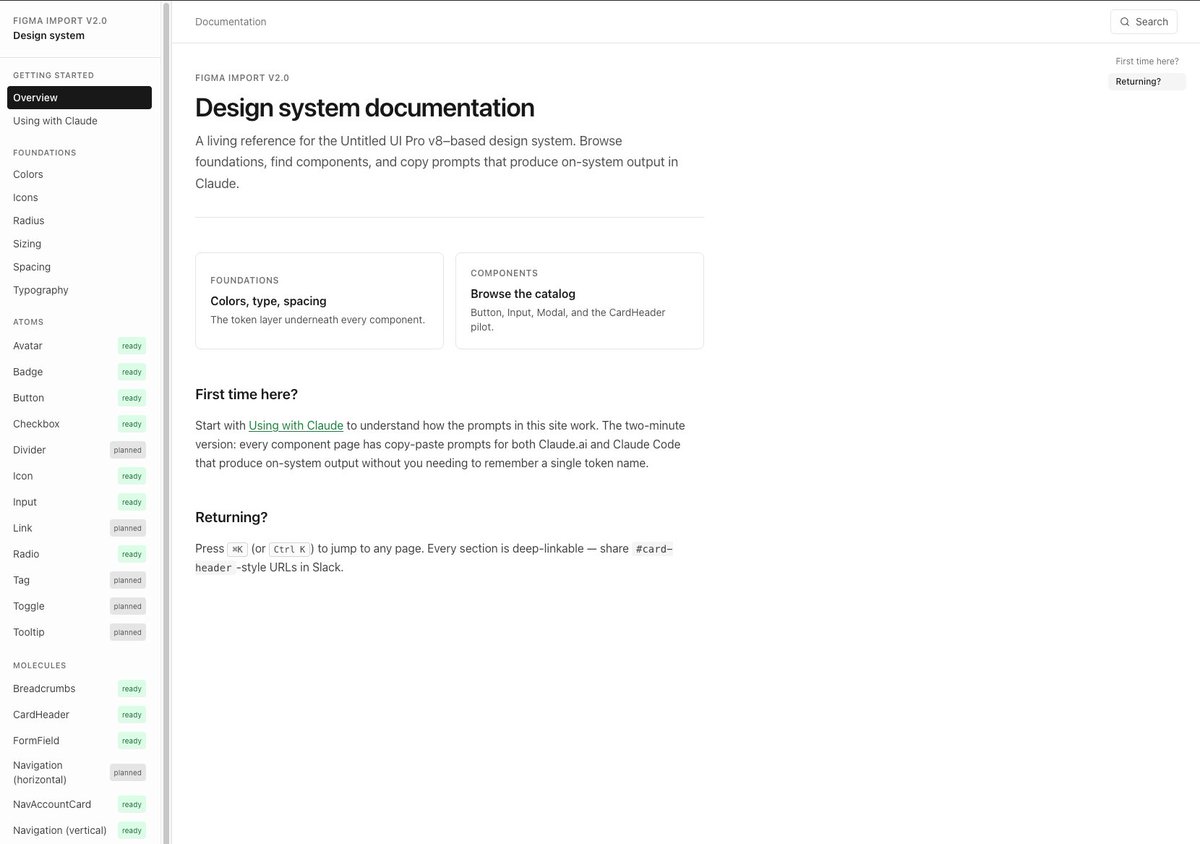Open the Divider component page

point(79,450)
